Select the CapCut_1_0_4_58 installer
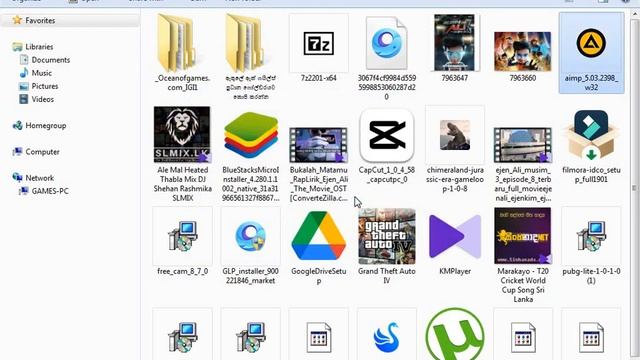The width and height of the screenshot is (640, 360). 387,145
